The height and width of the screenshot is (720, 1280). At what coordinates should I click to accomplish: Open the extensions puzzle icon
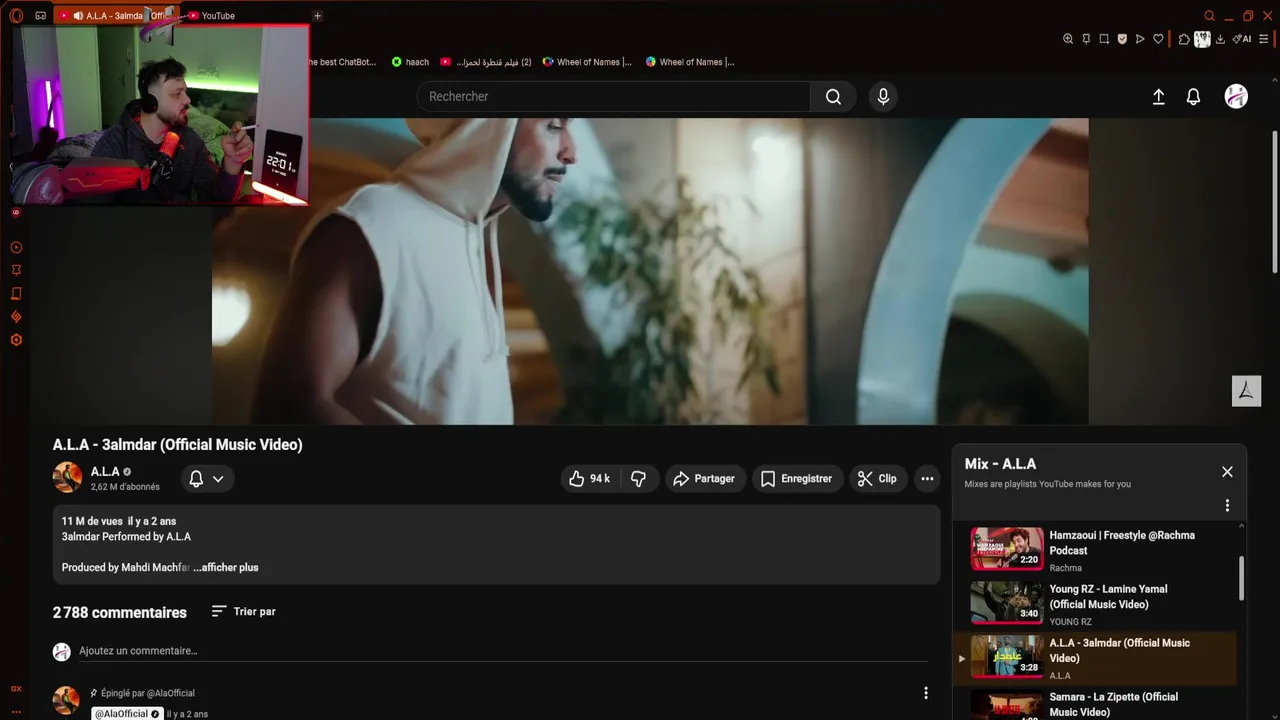pyautogui.click(x=1184, y=39)
